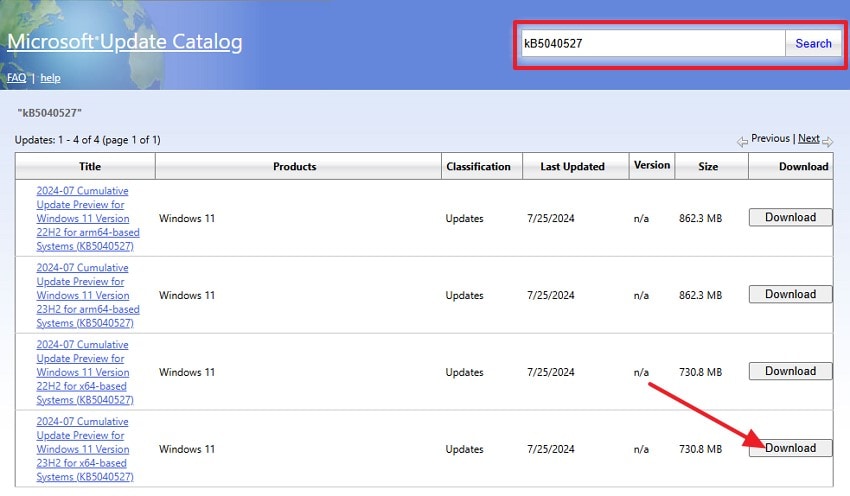Sort by the Classification column header
This screenshot has height=496, width=850.
coord(478,166)
